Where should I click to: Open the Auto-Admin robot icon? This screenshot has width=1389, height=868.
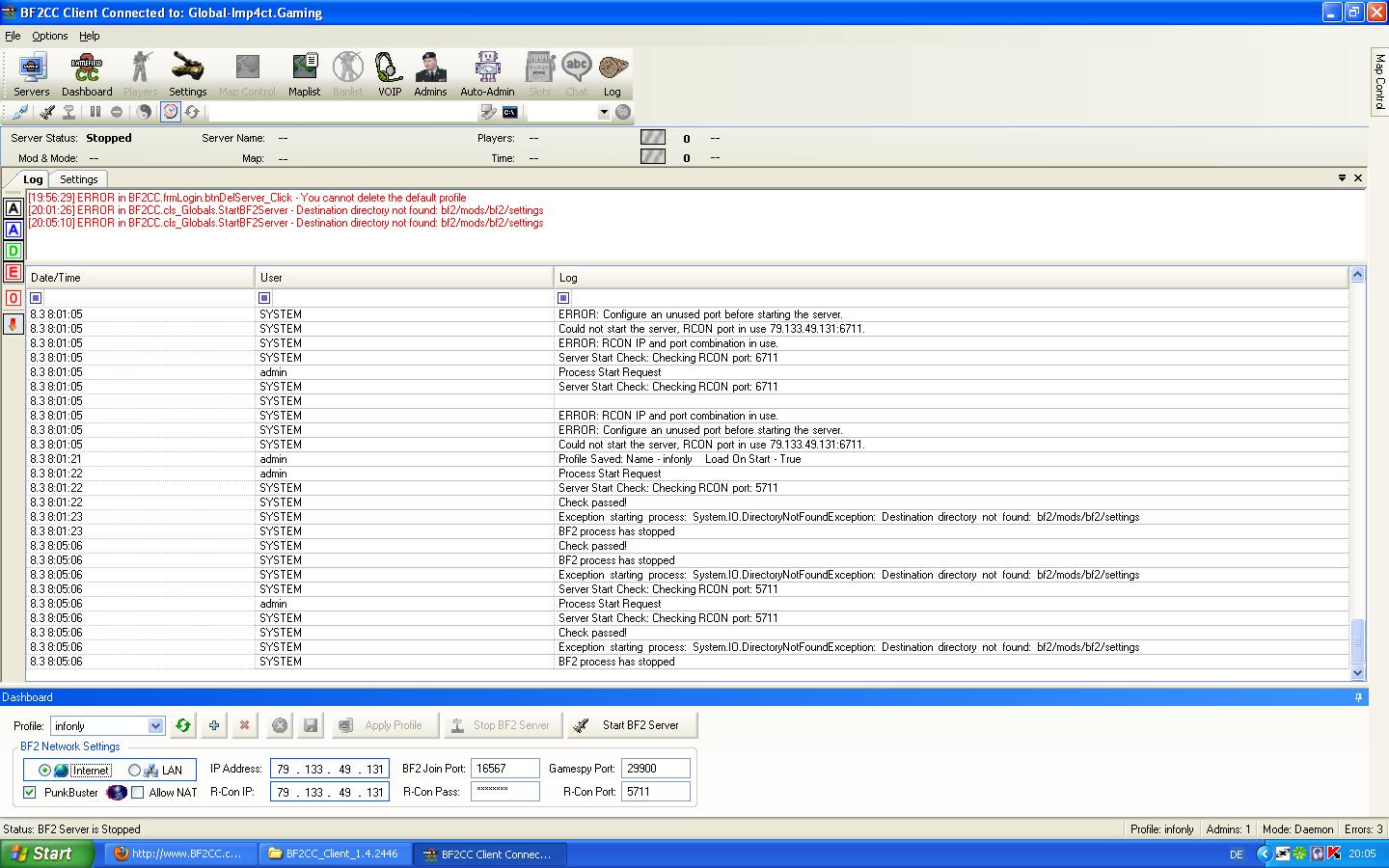click(487, 74)
